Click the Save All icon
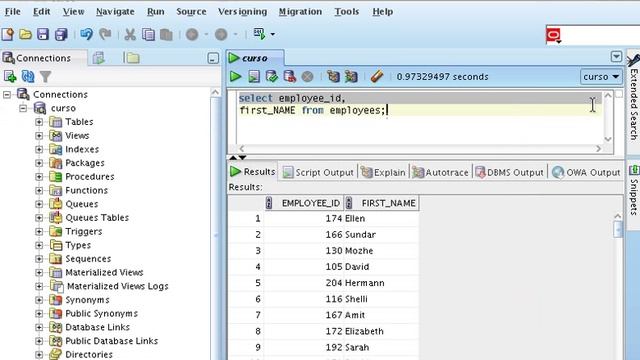This screenshot has height=360, width=640. 61,34
